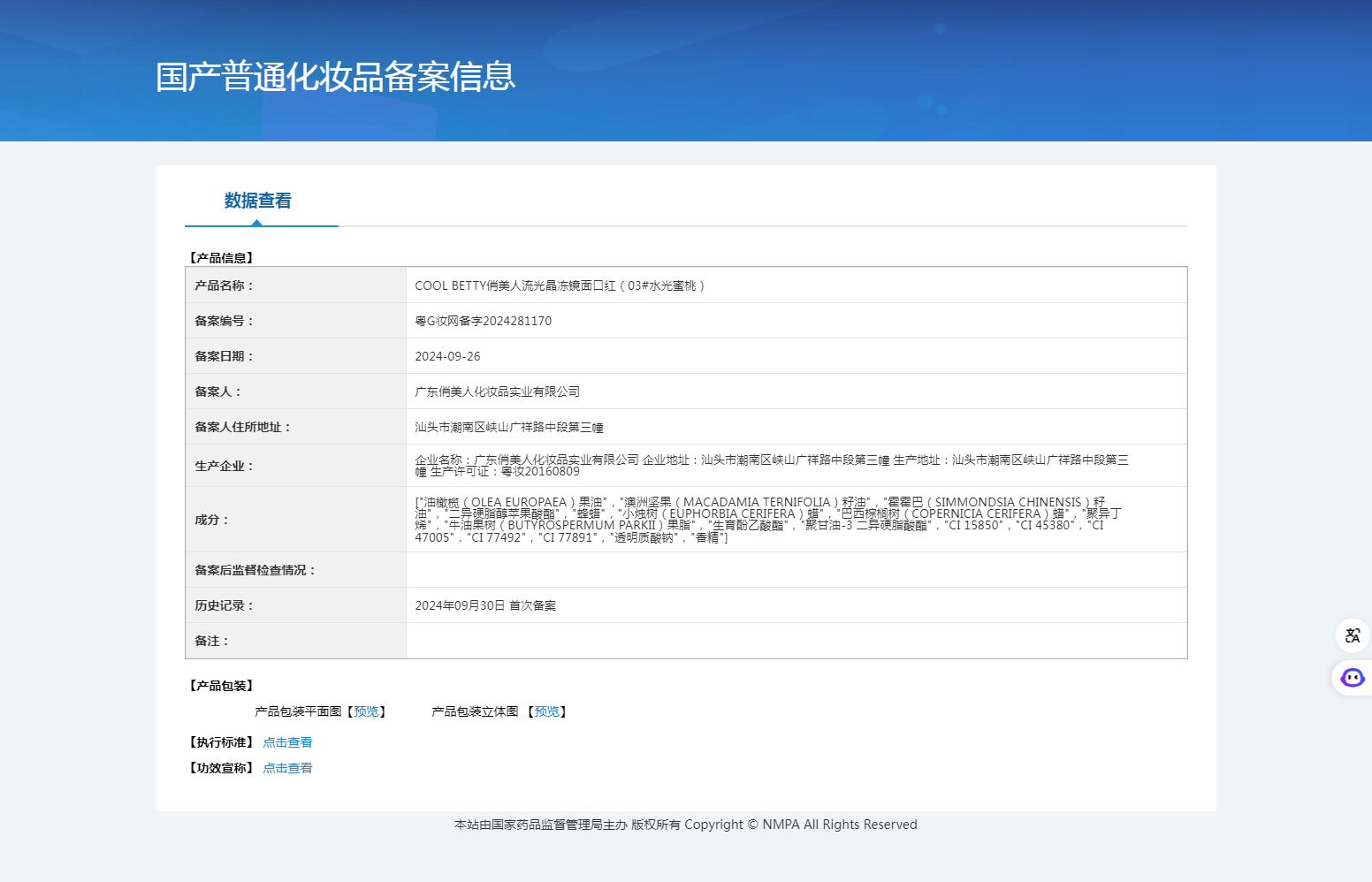Click the history record 2024年09月30日 首次备案

pyautogui.click(x=485, y=605)
